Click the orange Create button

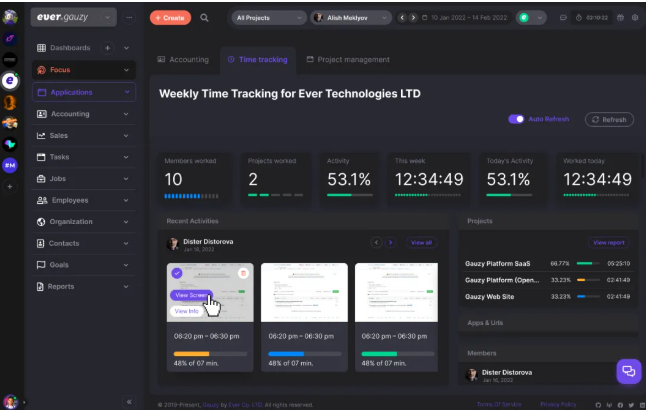170,18
